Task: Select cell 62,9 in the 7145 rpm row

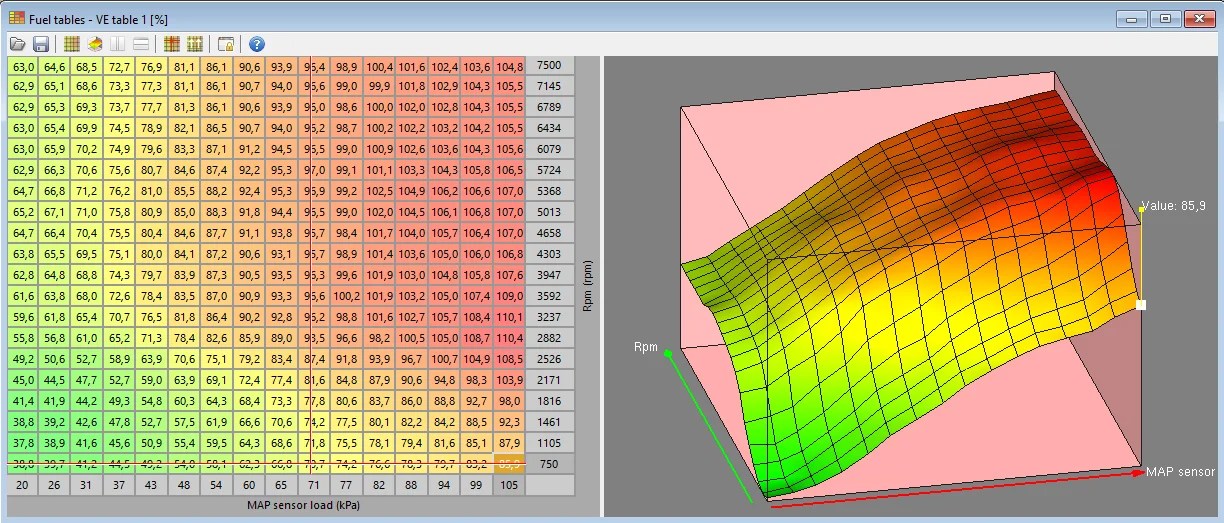Action: click(x=23, y=87)
